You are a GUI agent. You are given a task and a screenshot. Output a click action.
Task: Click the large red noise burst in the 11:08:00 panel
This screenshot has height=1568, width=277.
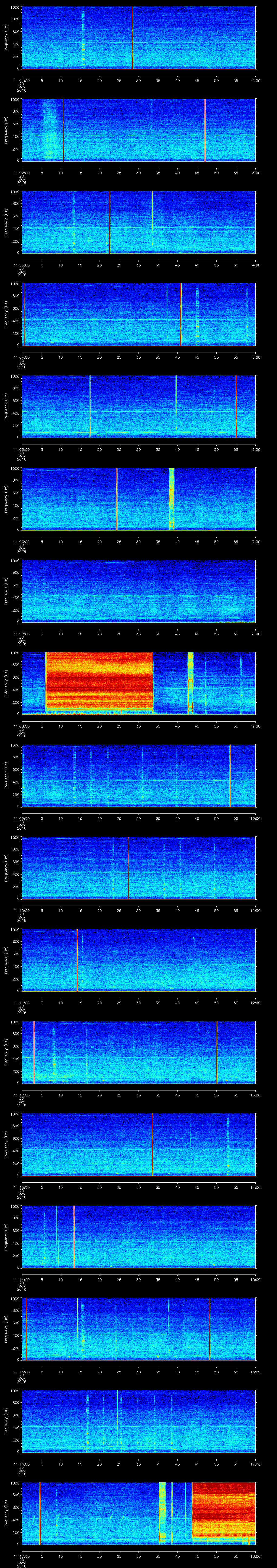(99, 680)
